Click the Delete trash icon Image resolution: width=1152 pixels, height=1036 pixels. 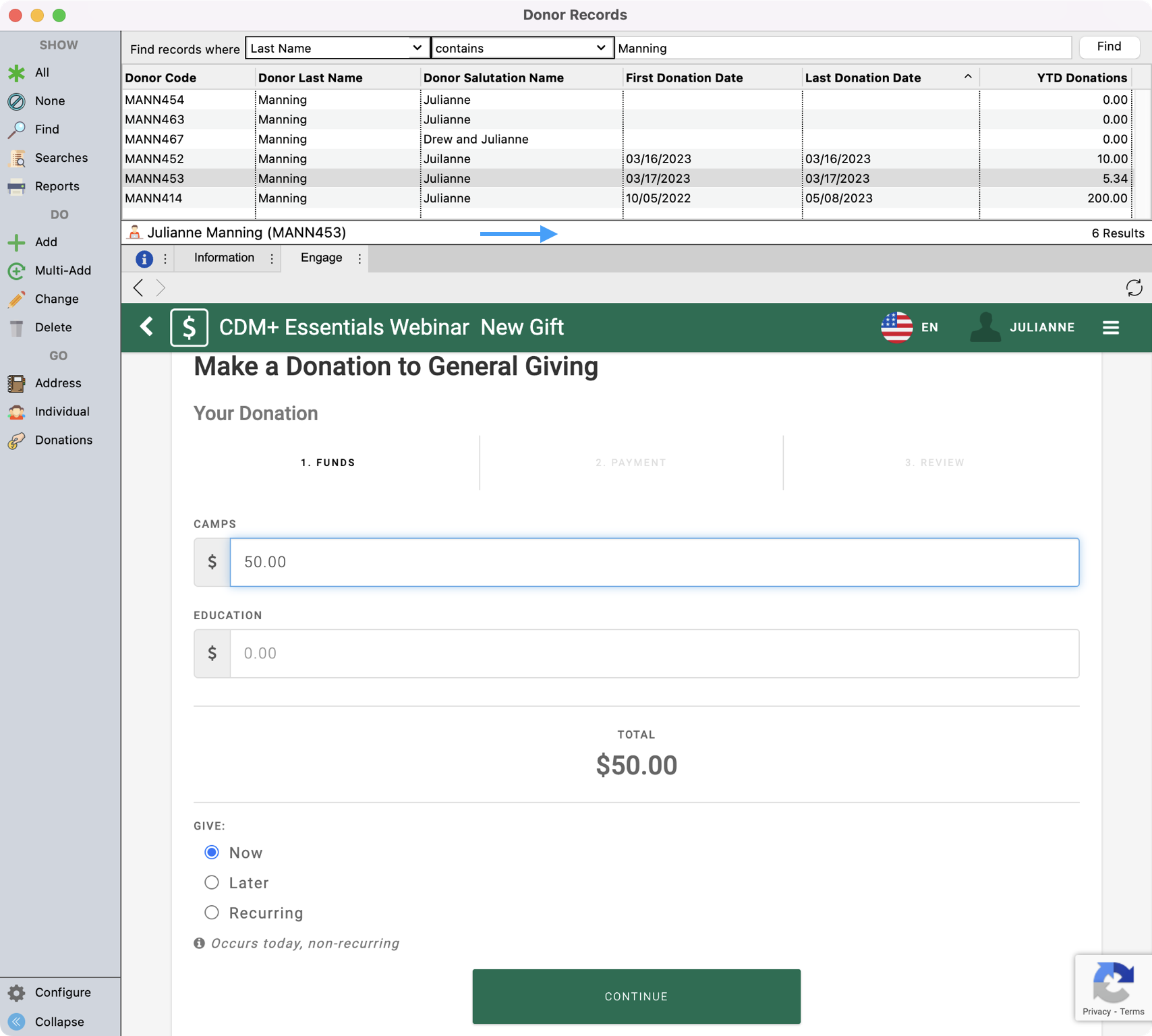pyautogui.click(x=17, y=328)
